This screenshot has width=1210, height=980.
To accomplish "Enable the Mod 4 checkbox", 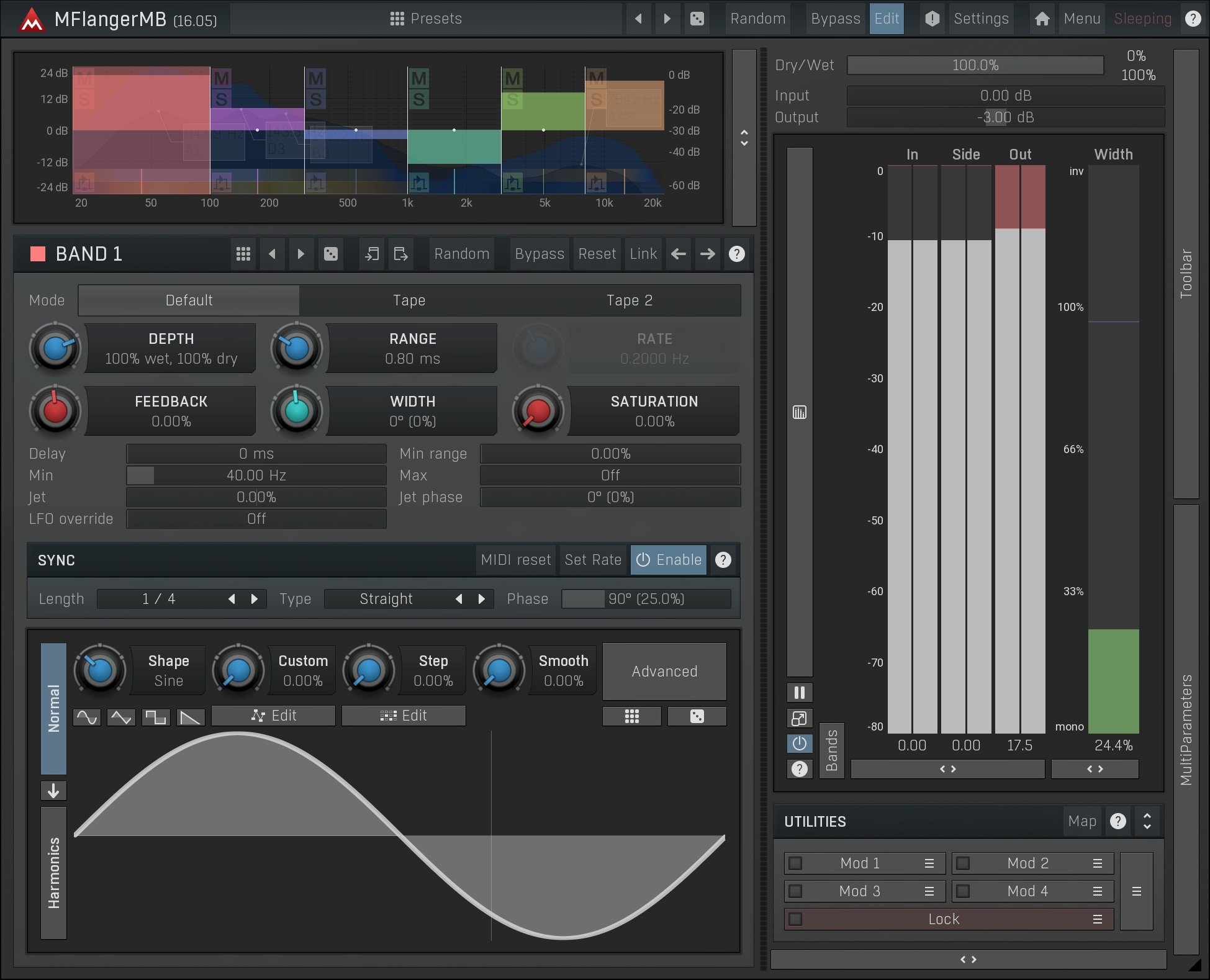I will (963, 891).
